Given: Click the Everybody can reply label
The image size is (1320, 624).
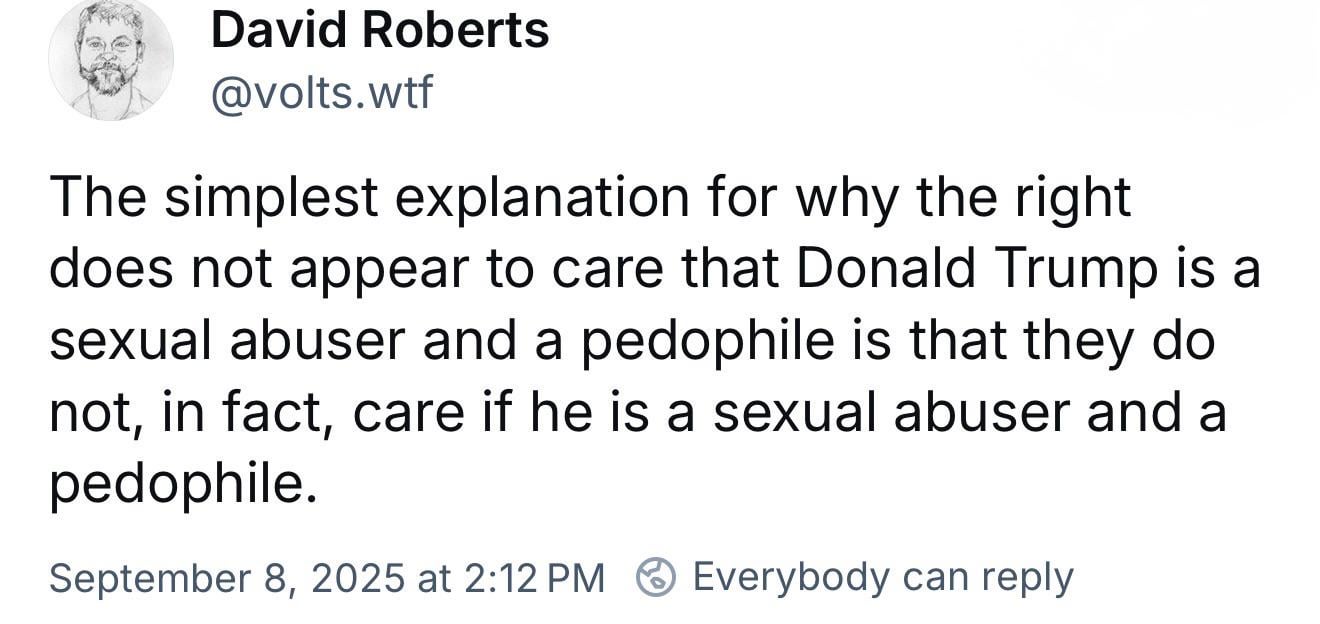Looking at the screenshot, I should (882, 578).
